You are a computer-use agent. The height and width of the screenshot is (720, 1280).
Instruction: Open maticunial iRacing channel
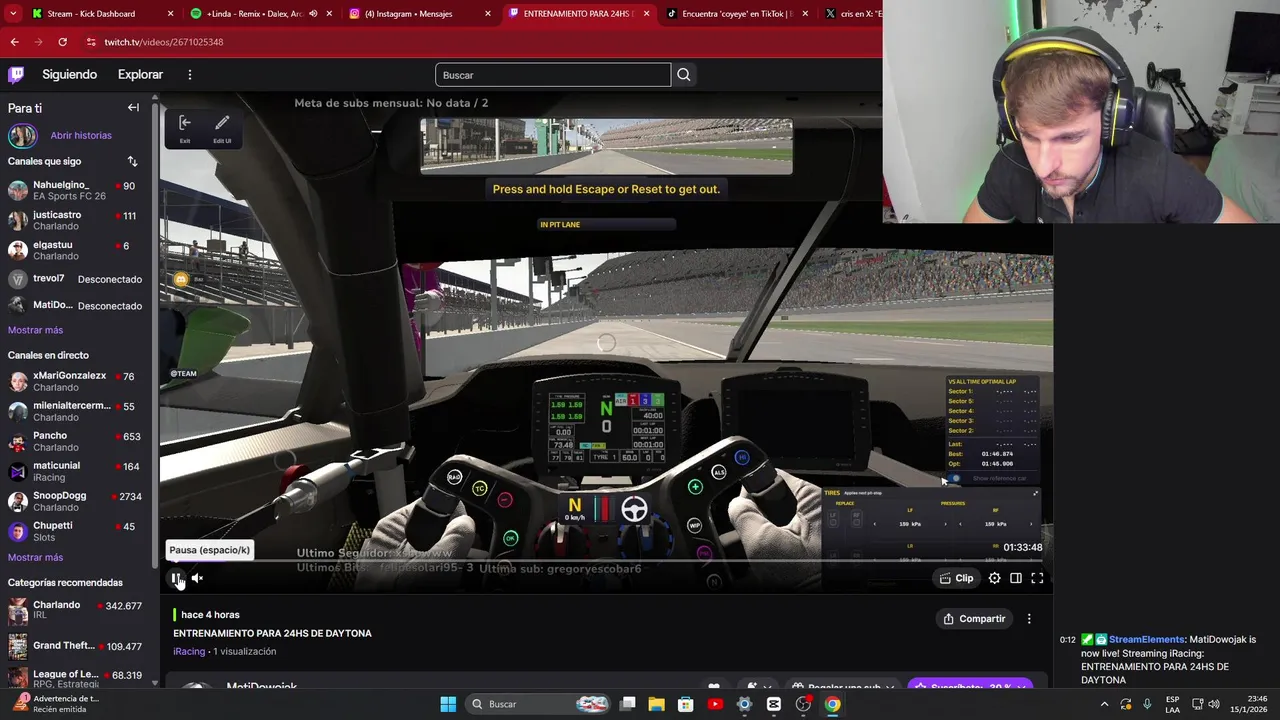click(x=78, y=471)
